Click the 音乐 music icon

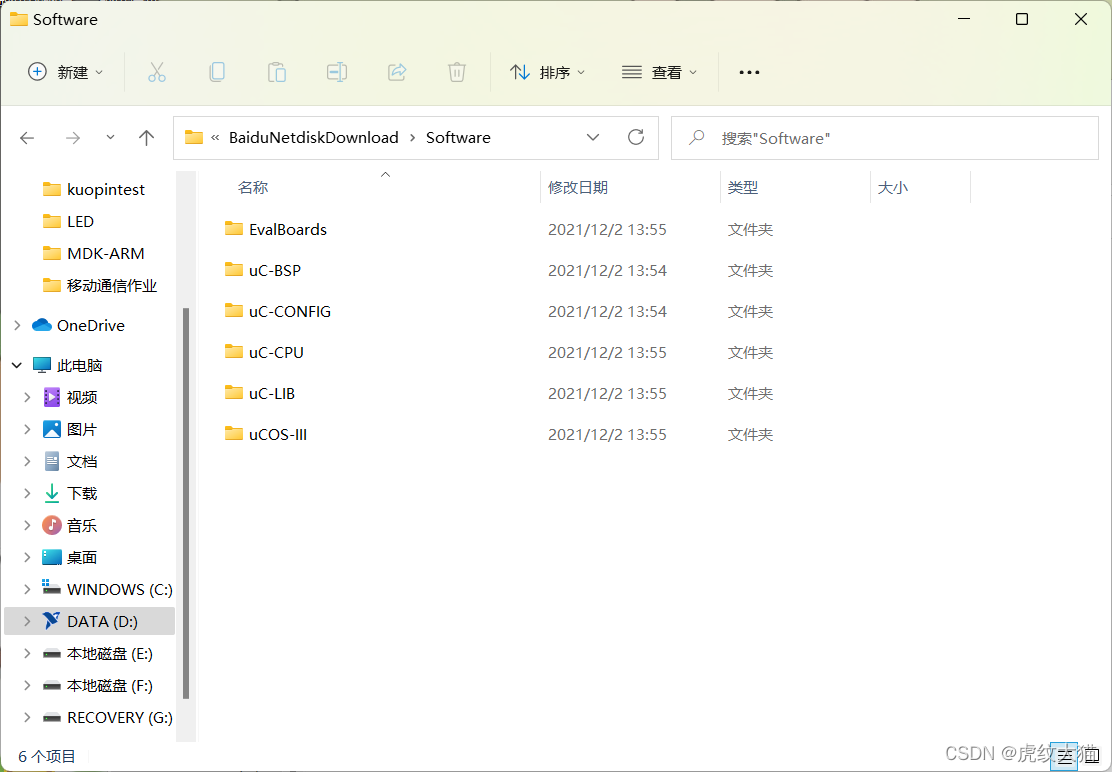[x=52, y=525]
